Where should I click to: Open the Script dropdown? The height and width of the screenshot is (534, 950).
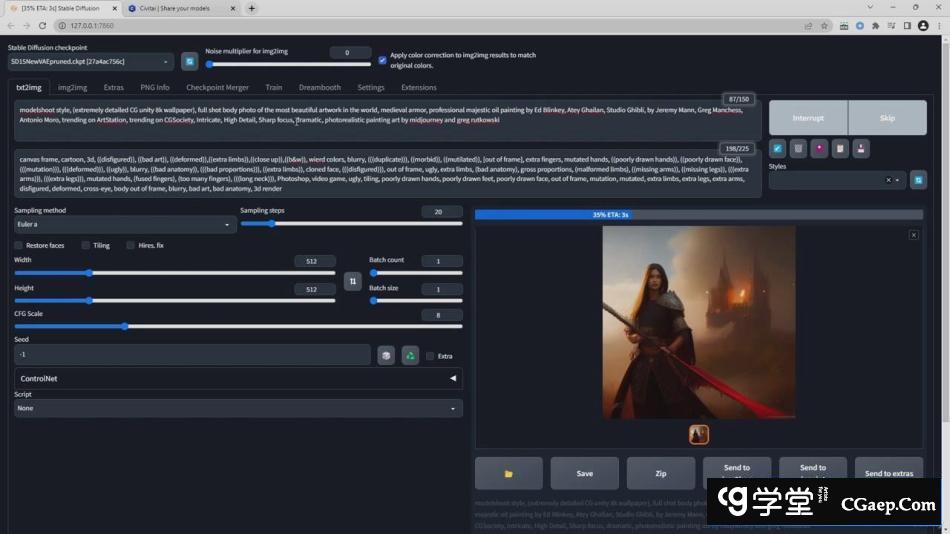pos(238,408)
